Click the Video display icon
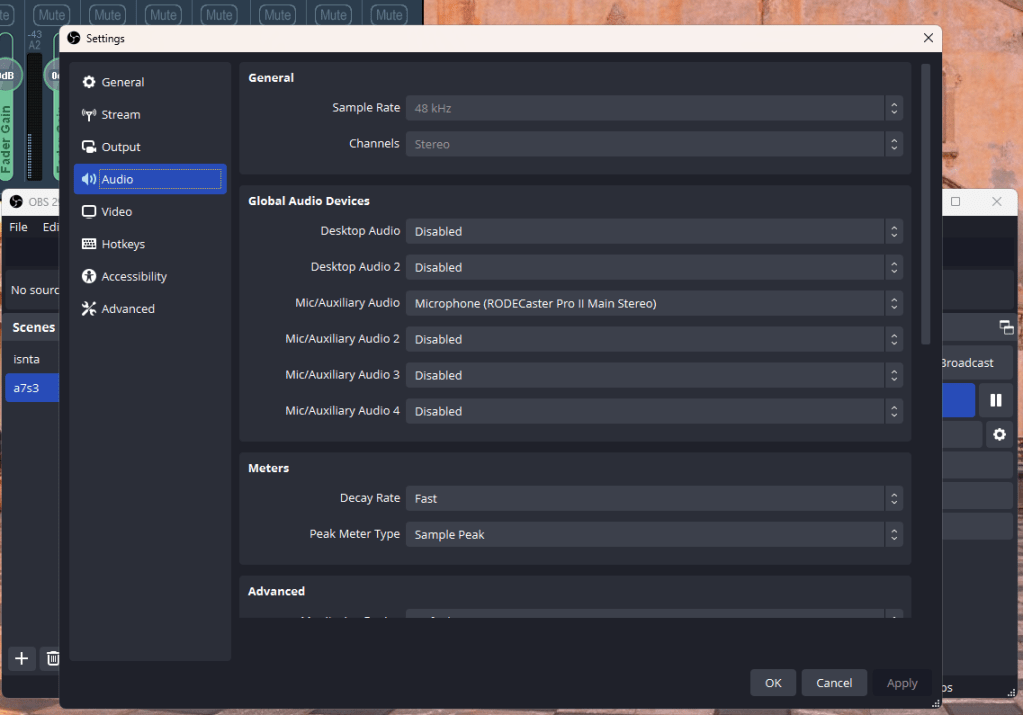This screenshot has height=715, width=1023. (x=89, y=211)
